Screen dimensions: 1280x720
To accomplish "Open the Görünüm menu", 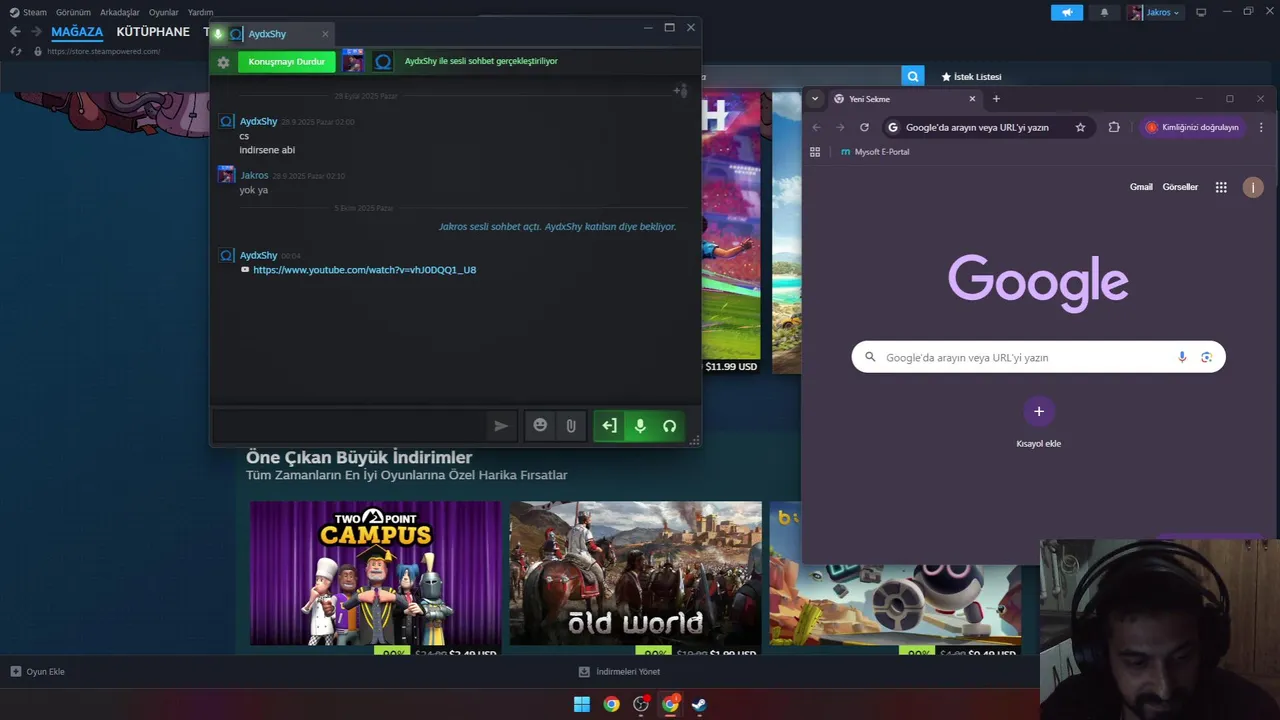I will pyautogui.click(x=72, y=12).
